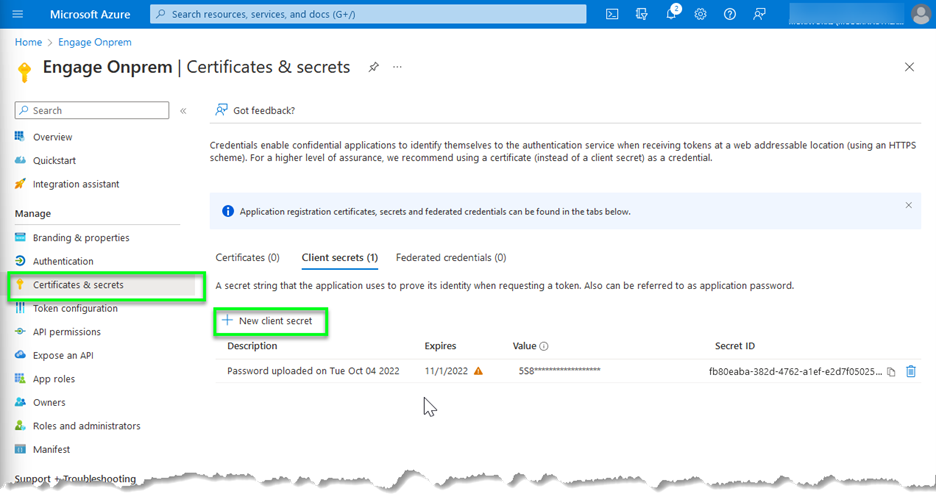This screenshot has height=494, width=936.
Task: Click the Help question mark icon
Action: (730, 14)
